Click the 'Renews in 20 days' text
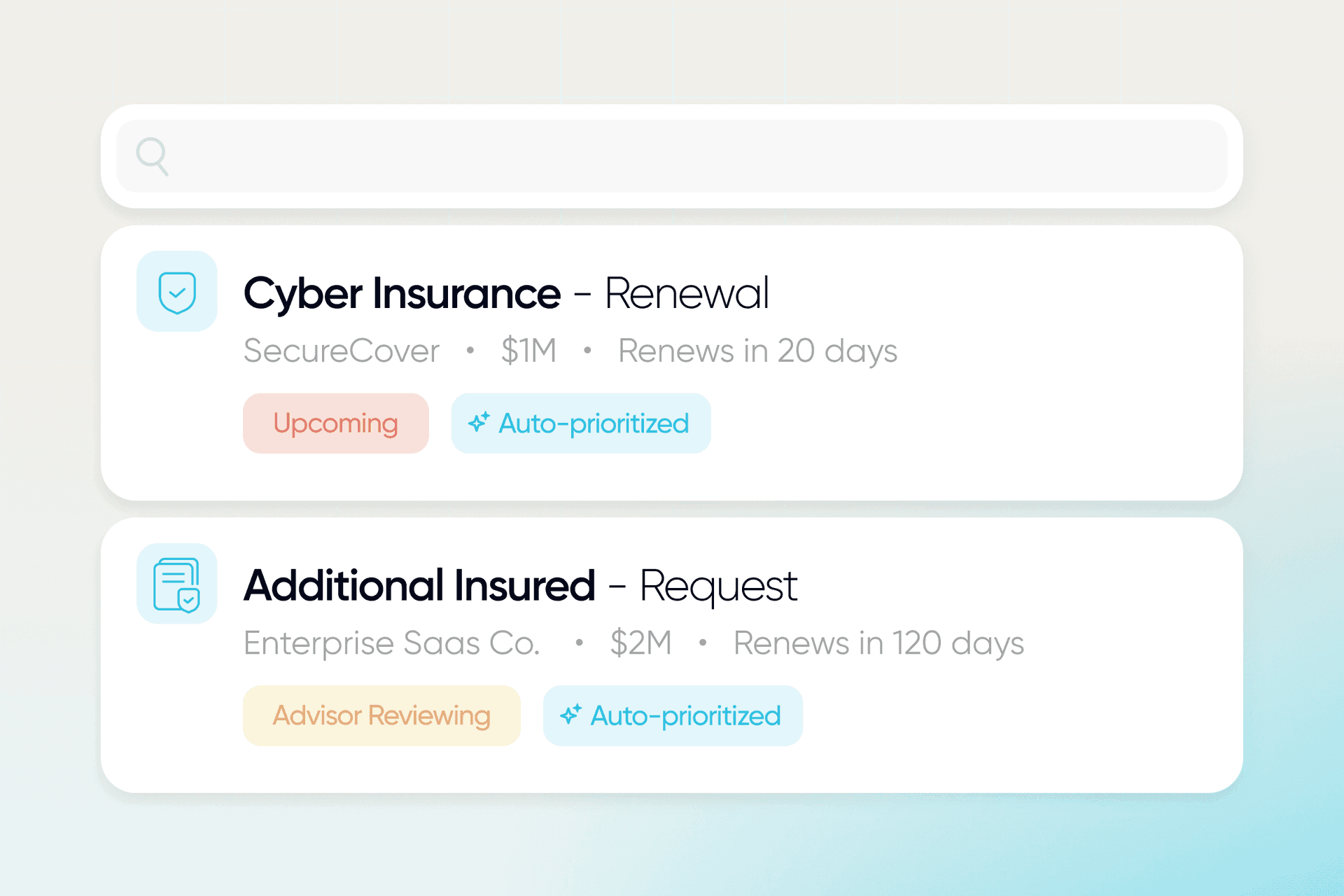1344x896 pixels. 757,351
